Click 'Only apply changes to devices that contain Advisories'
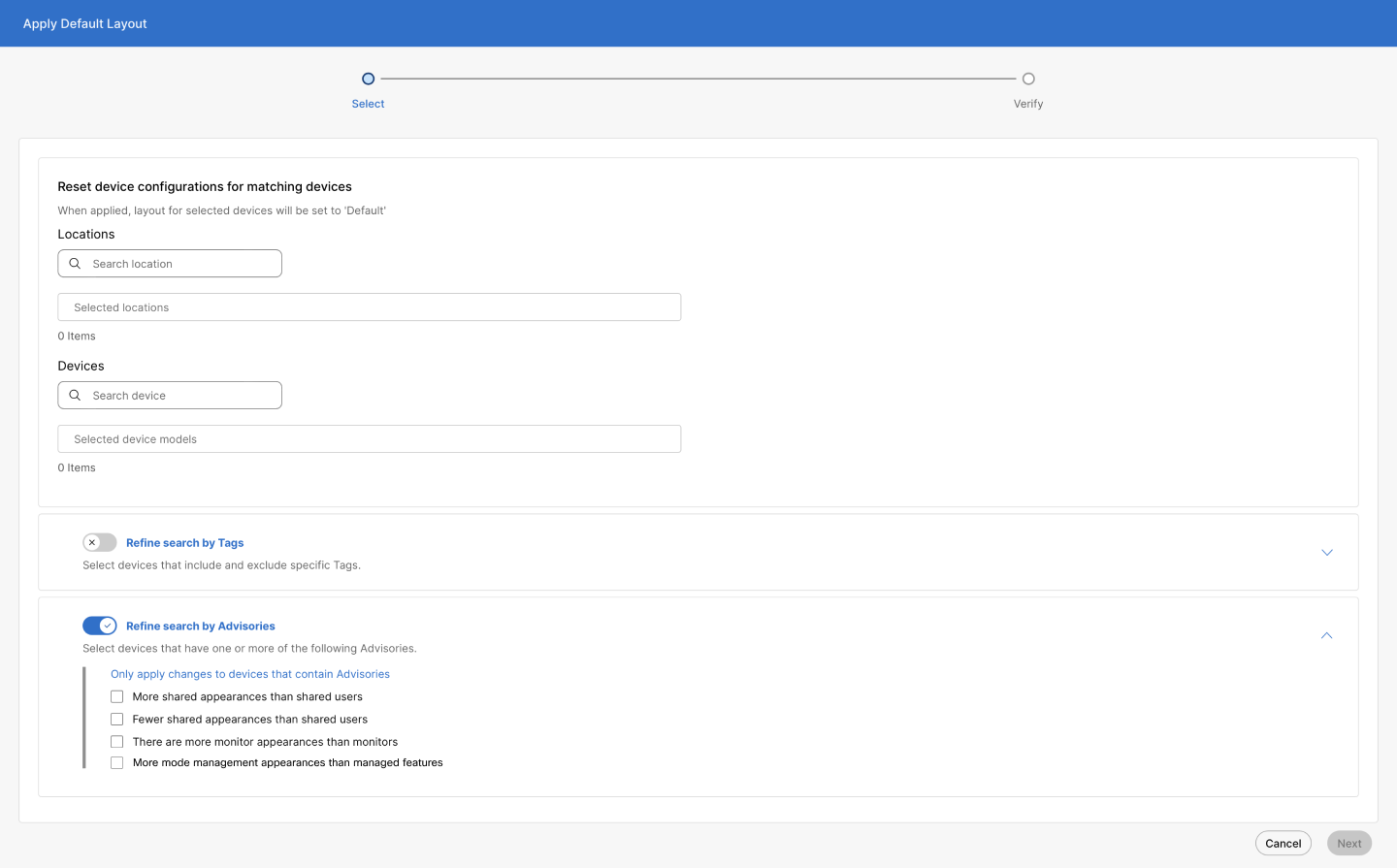This screenshot has width=1397, height=868. pyautogui.click(x=250, y=674)
